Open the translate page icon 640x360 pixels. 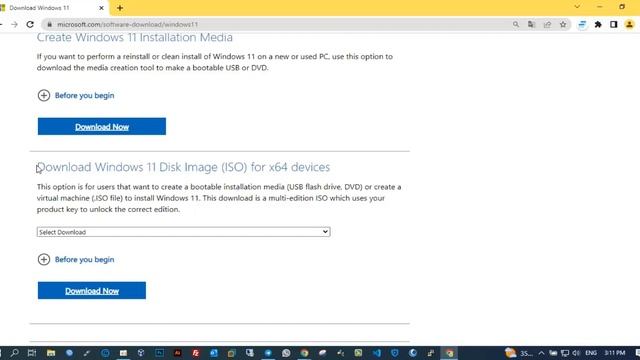pos(531,24)
